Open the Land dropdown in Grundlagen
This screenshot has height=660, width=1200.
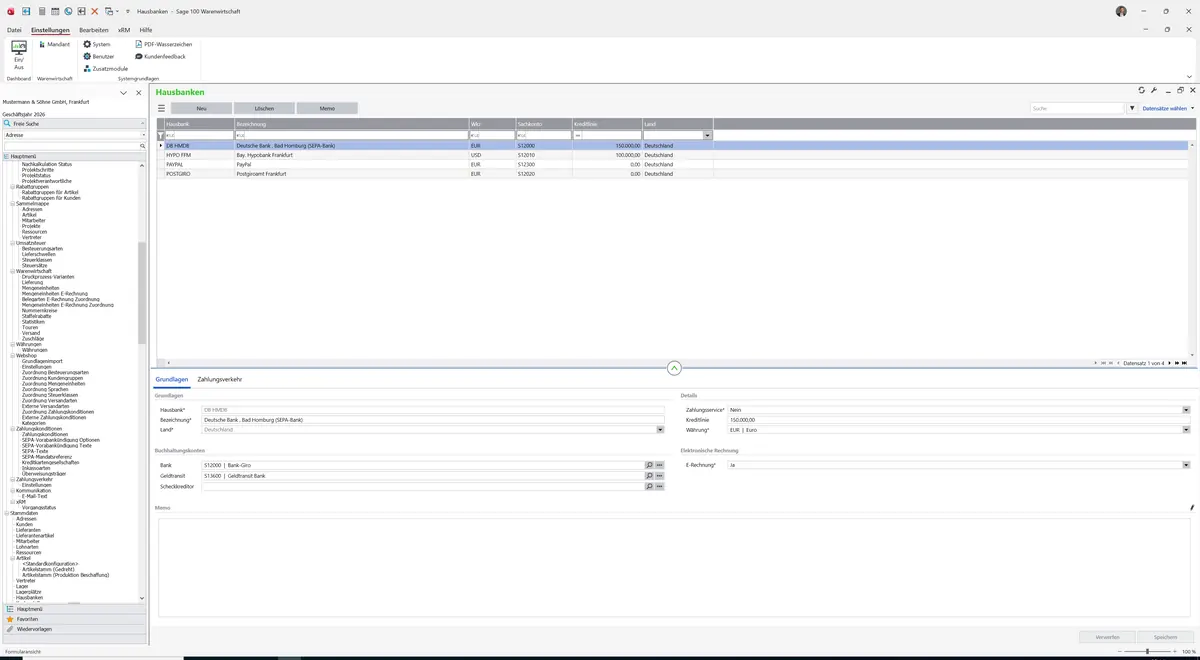tap(660, 430)
